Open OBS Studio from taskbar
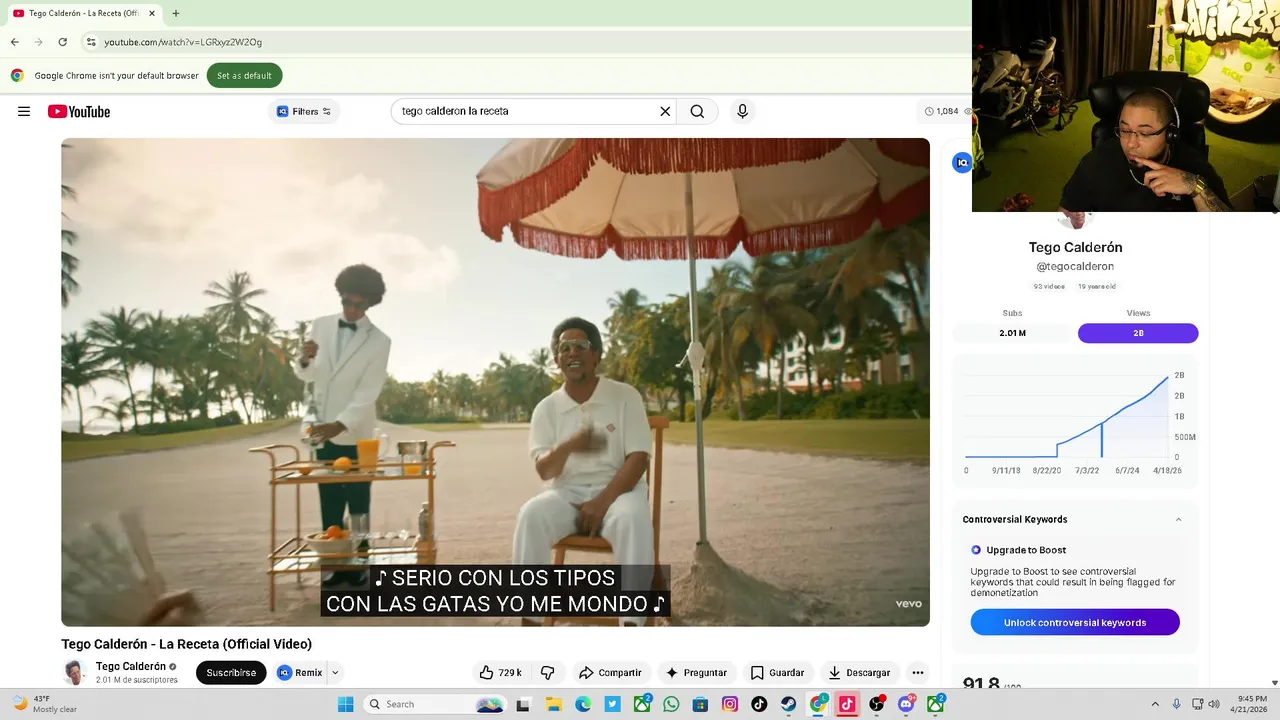The width and height of the screenshot is (1280, 720). (x=877, y=704)
